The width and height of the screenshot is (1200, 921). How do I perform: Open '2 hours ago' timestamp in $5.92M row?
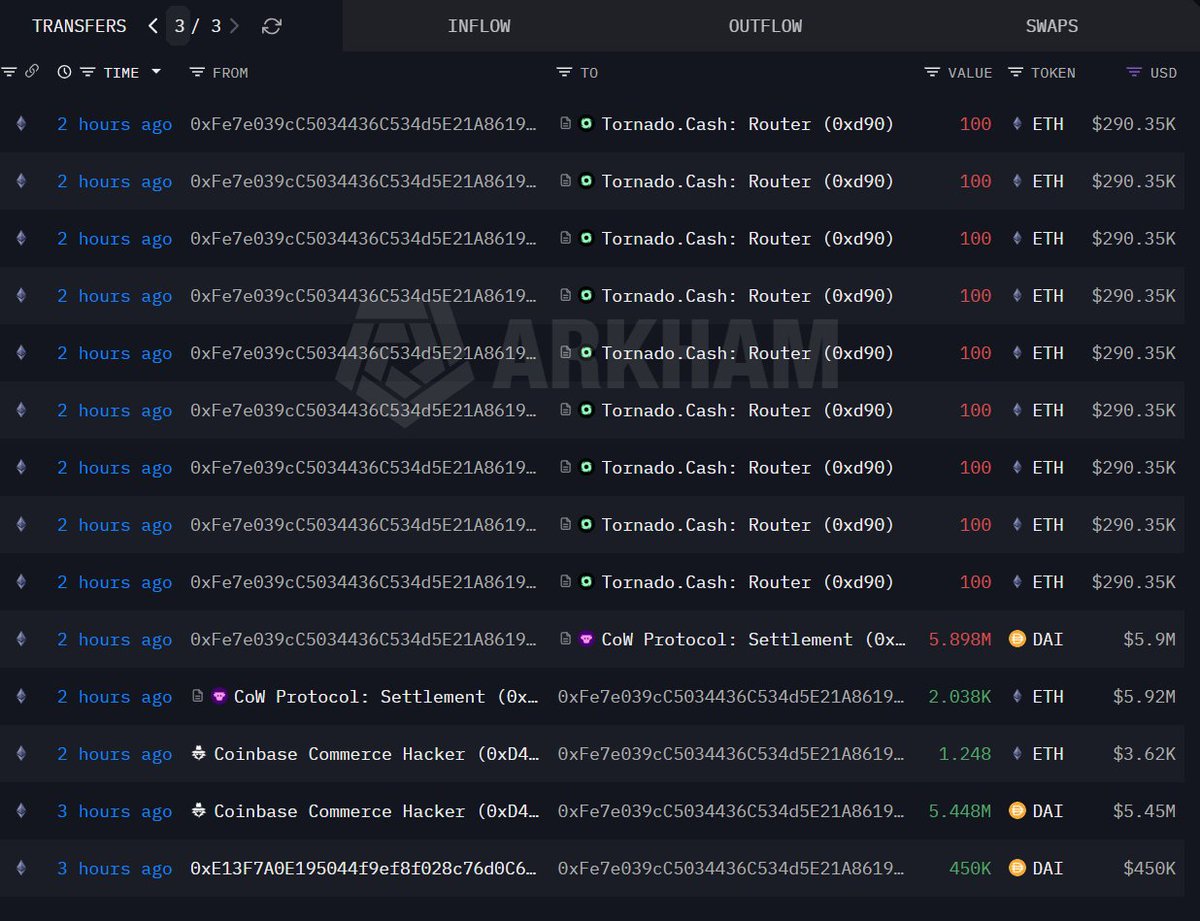tap(114, 696)
